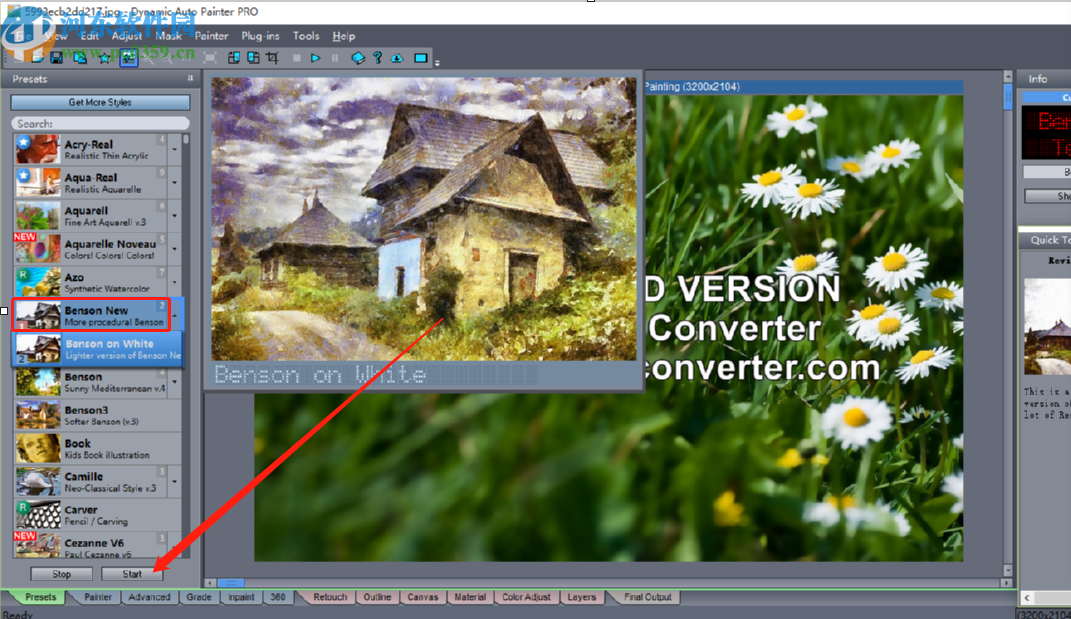Screen dimensions: 1071x619
Task: Collapse the Benson New preset variations arrow
Action: (175, 316)
